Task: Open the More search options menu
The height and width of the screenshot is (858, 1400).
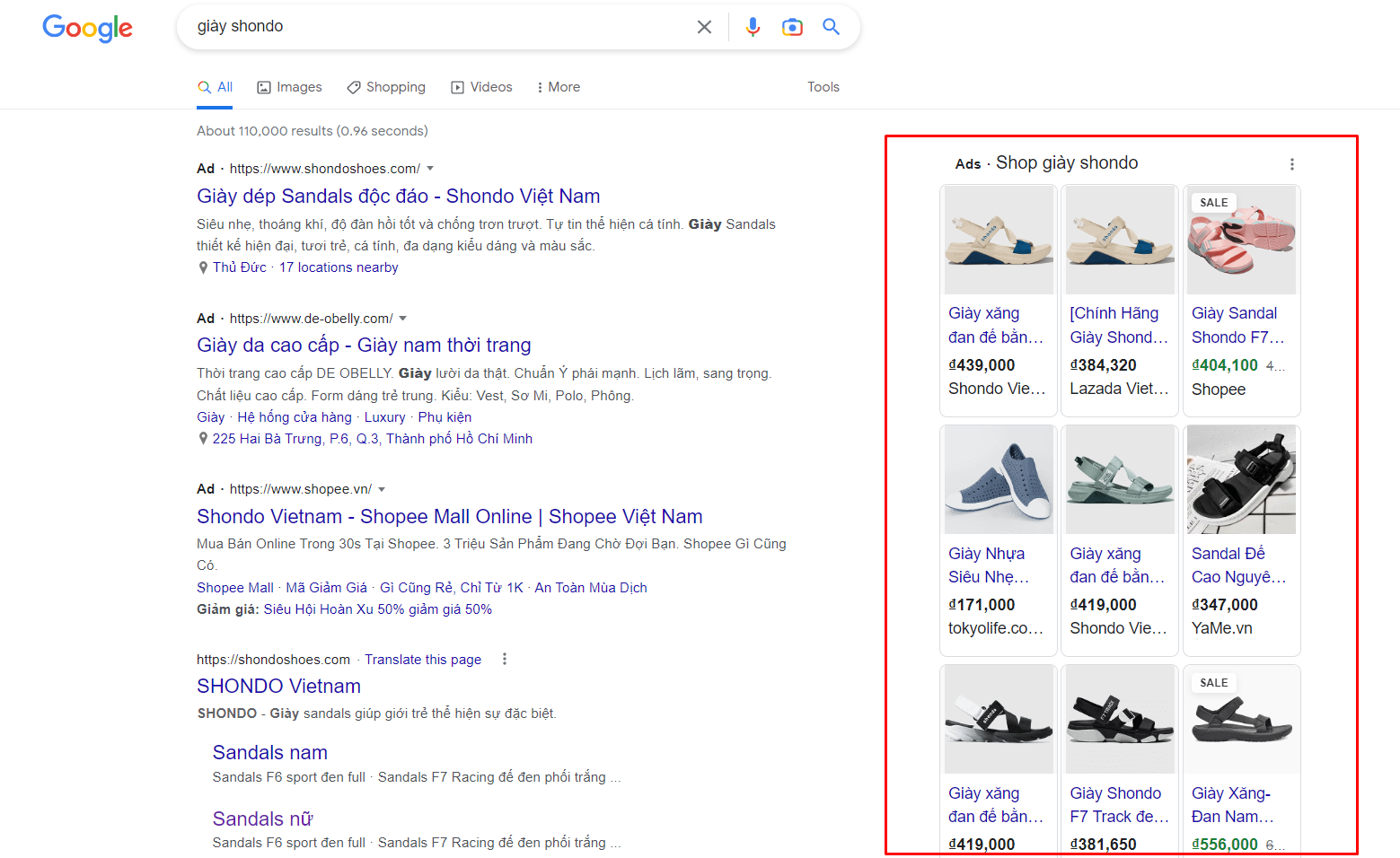Action: pos(558,87)
